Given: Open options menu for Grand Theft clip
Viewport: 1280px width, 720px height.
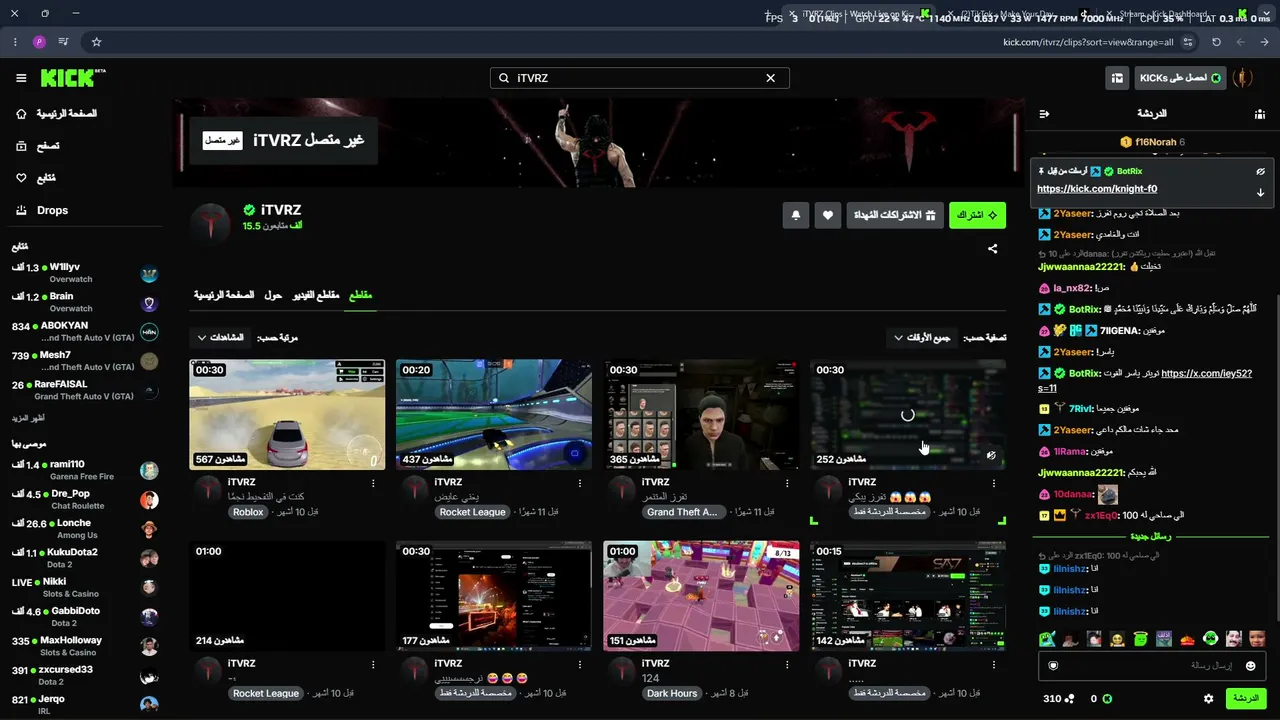Looking at the screenshot, I should 787,483.
